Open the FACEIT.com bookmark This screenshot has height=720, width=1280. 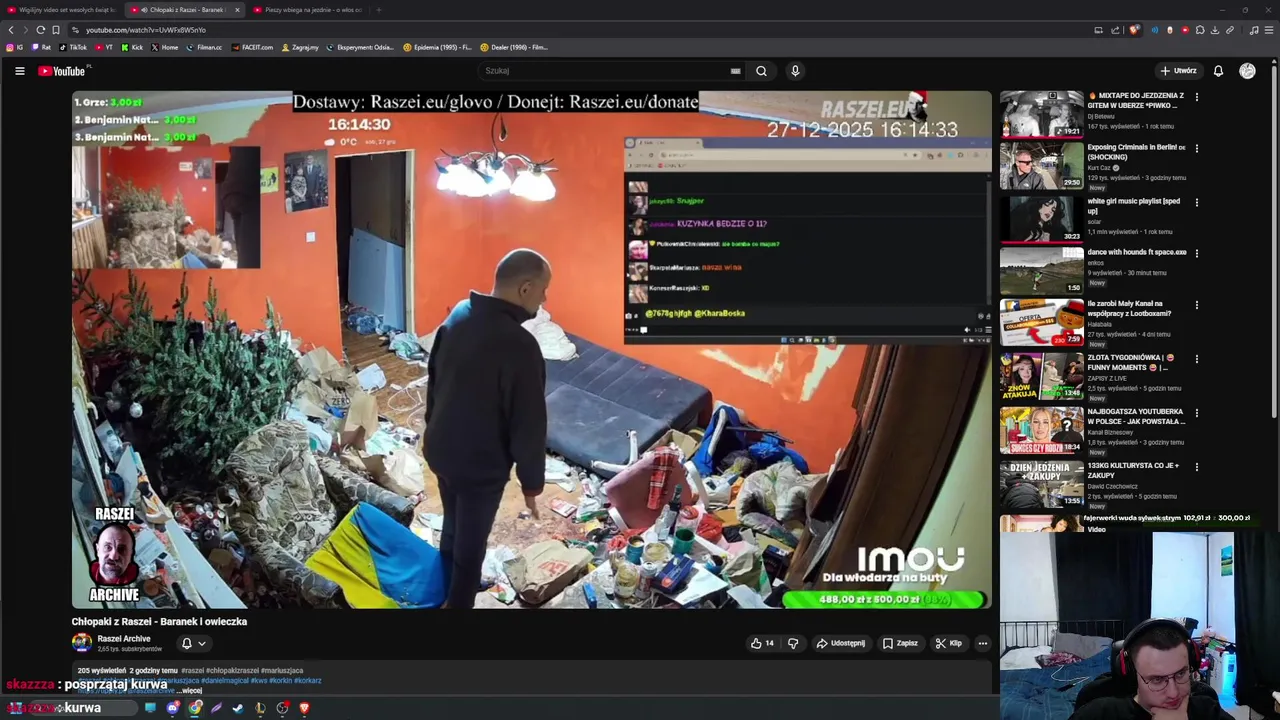(x=252, y=47)
